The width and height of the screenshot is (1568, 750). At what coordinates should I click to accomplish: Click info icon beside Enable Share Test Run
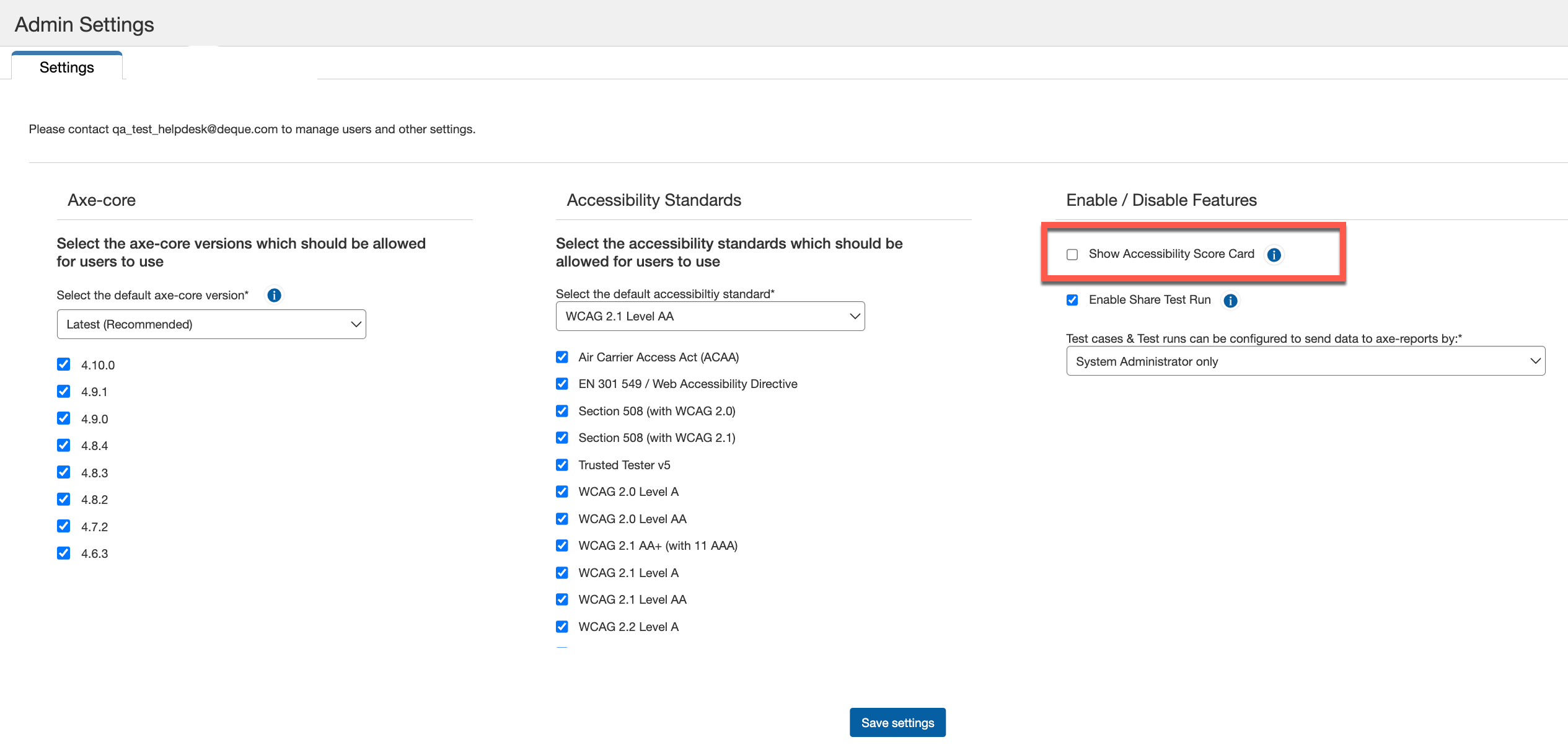(x=1230, y=301)
